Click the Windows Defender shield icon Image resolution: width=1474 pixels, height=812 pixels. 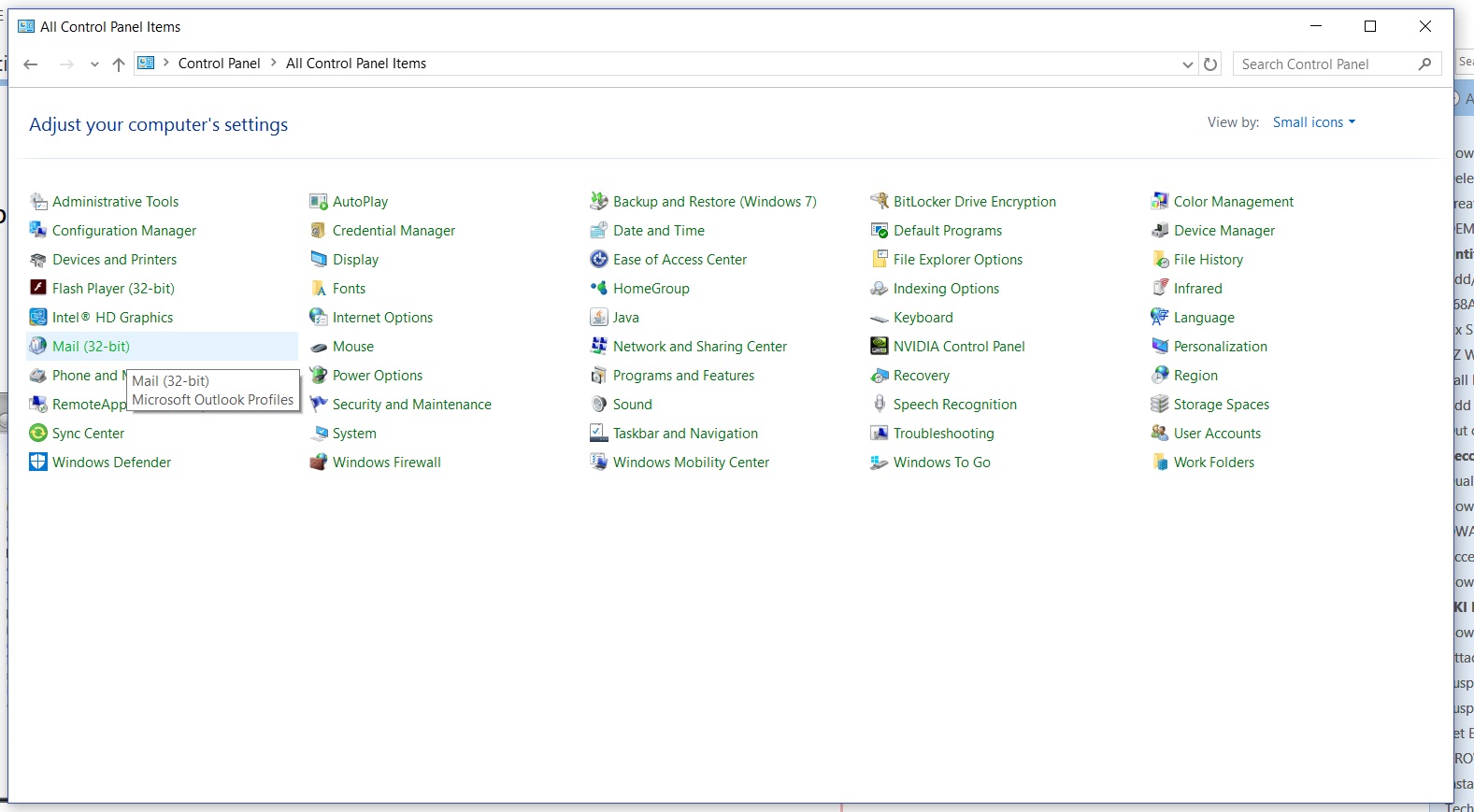[x=38, y=463]
